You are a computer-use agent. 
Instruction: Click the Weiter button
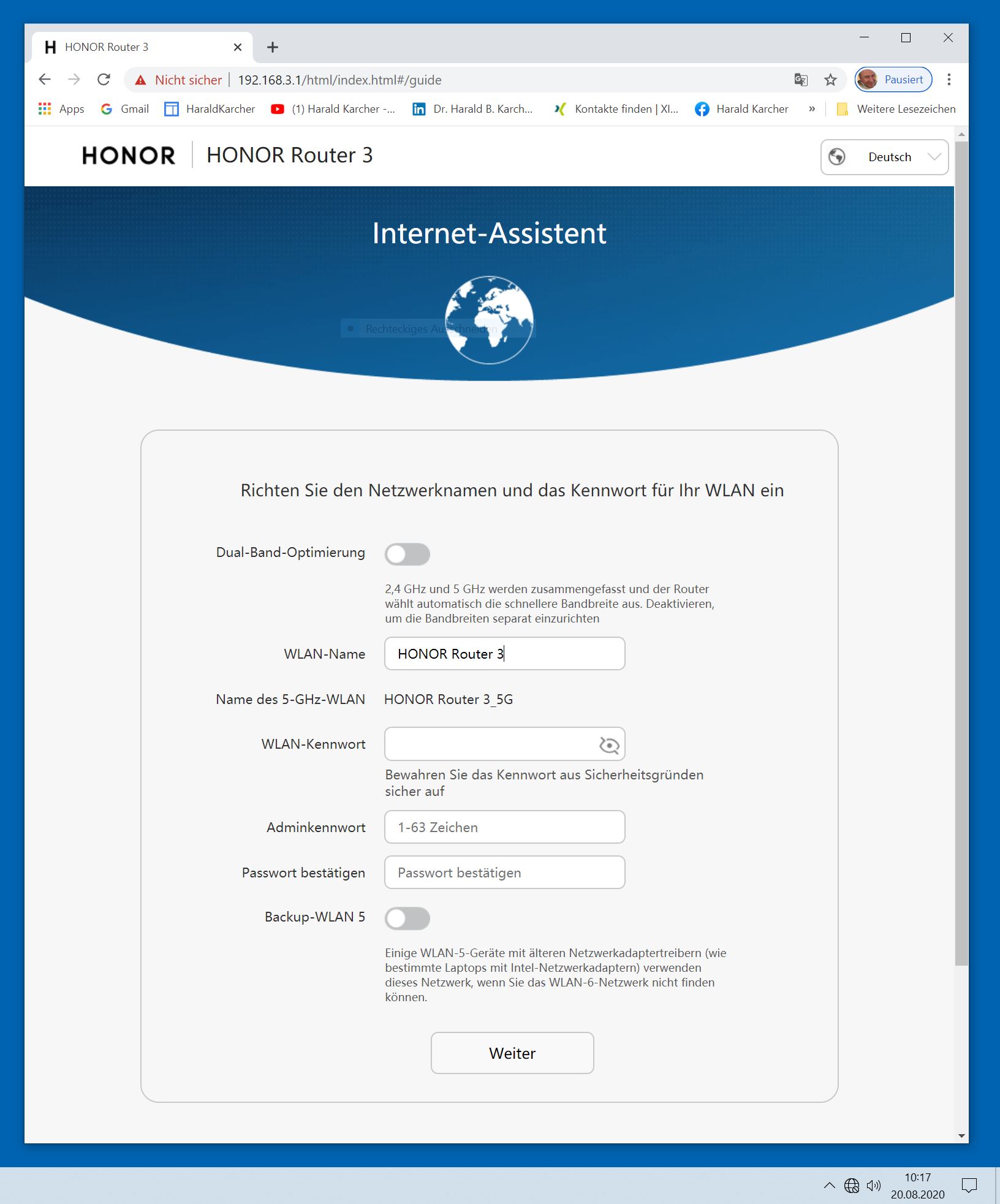pos(512,1053)
